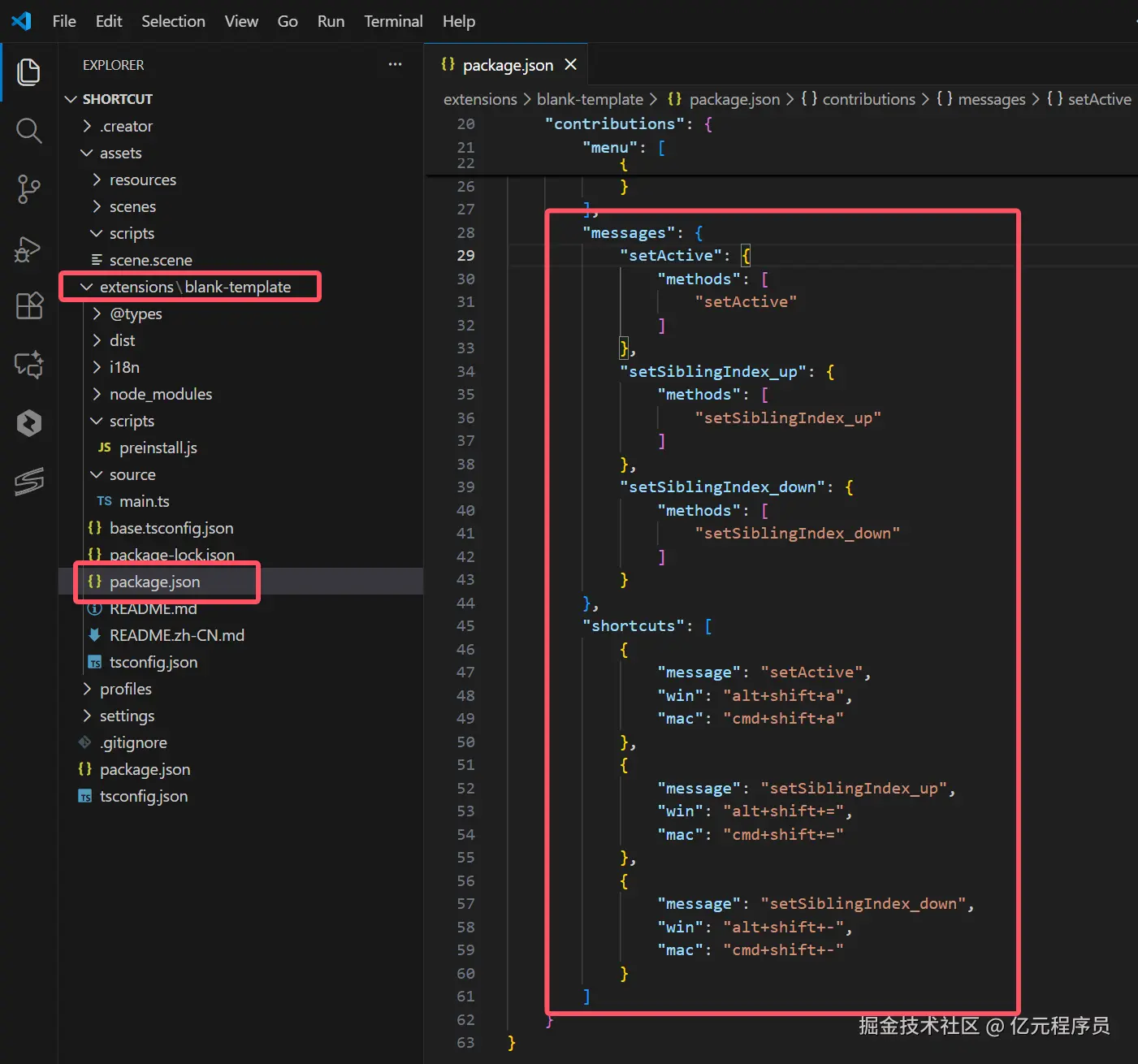
Task: Open the Run menu
Action: tap(331, 21)
